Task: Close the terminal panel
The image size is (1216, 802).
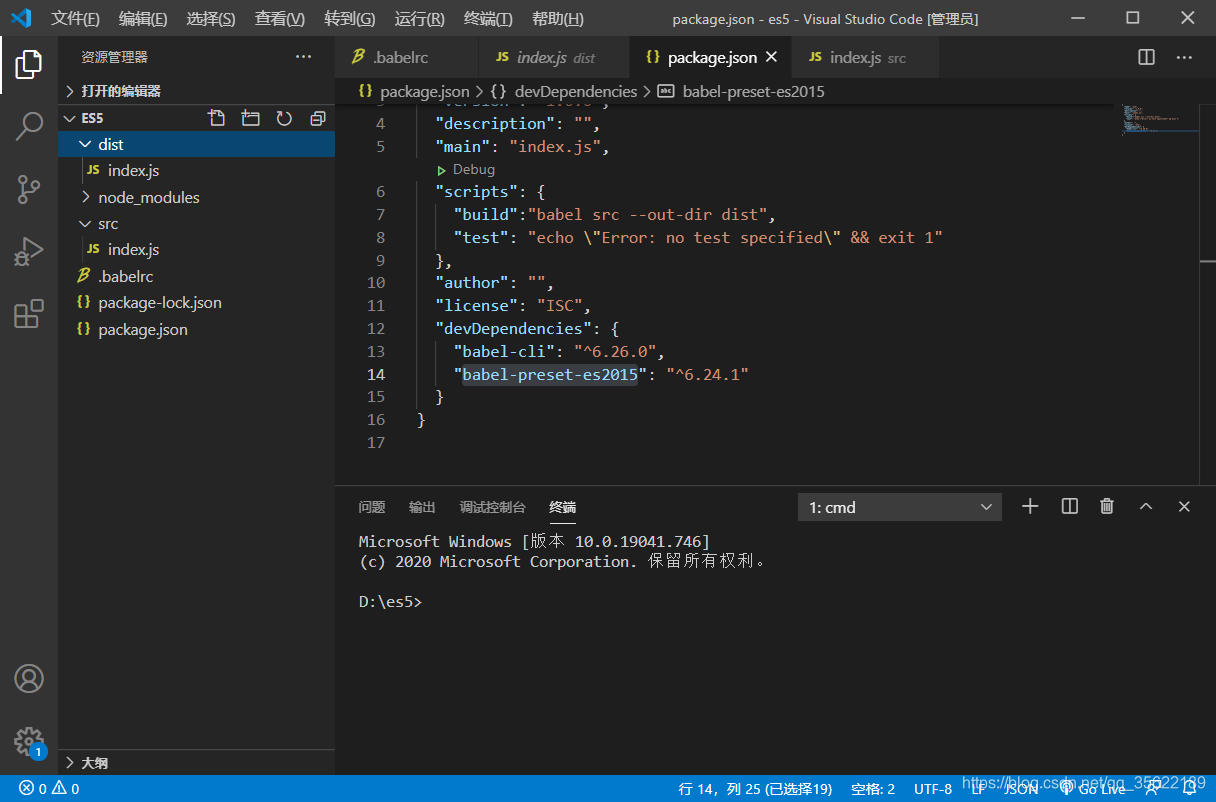Action: (1184, 507)
